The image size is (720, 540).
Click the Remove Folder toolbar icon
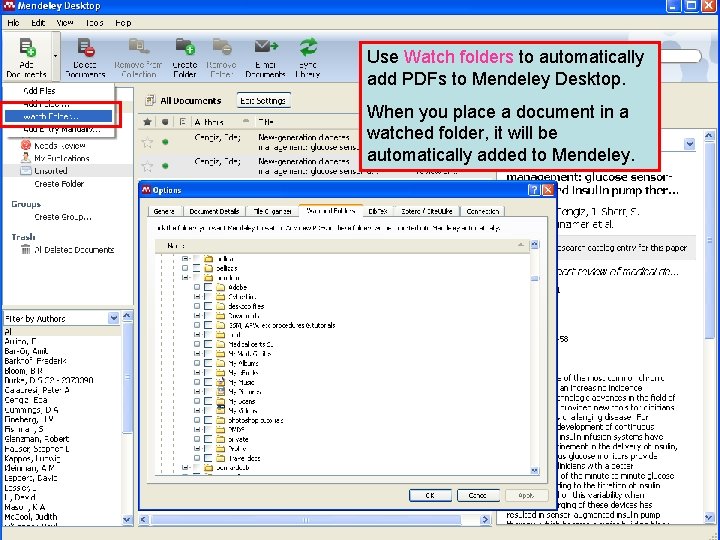[222, 47]
